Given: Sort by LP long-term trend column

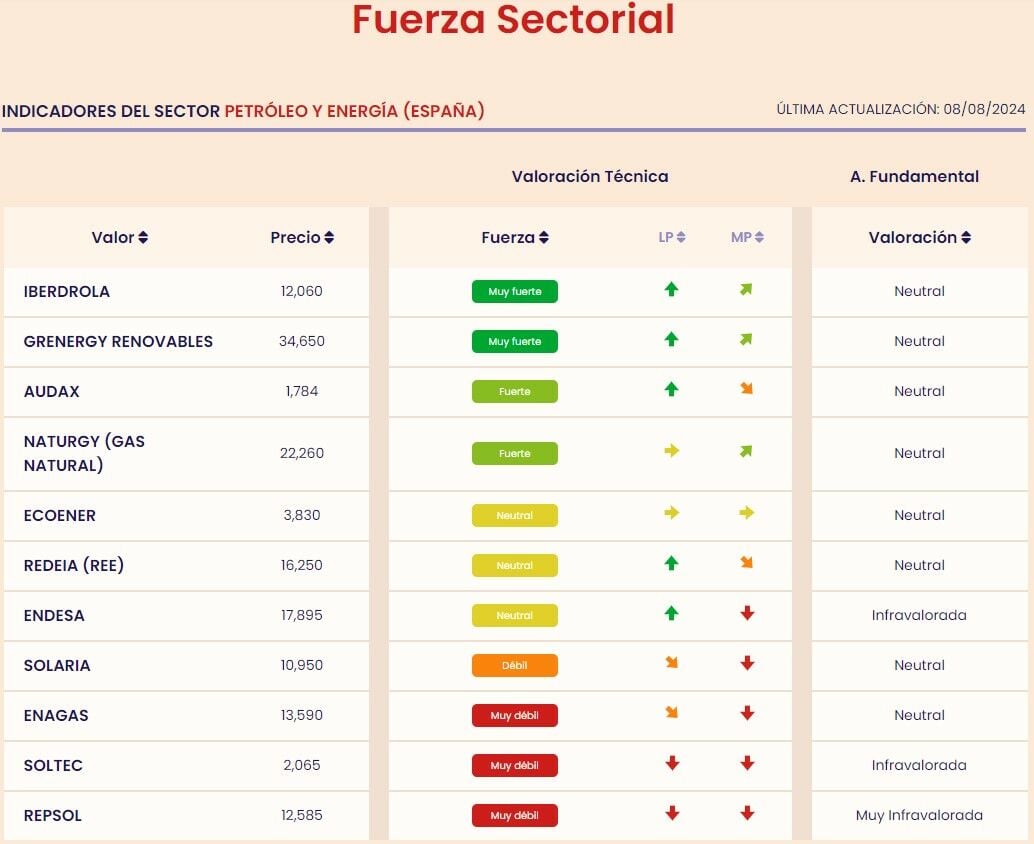Looking at the screenshot, I should click(672, 238).
